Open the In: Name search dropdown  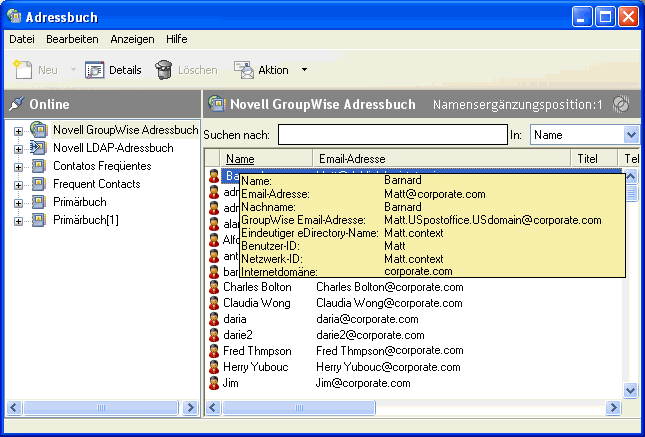[x=631, y=135]
